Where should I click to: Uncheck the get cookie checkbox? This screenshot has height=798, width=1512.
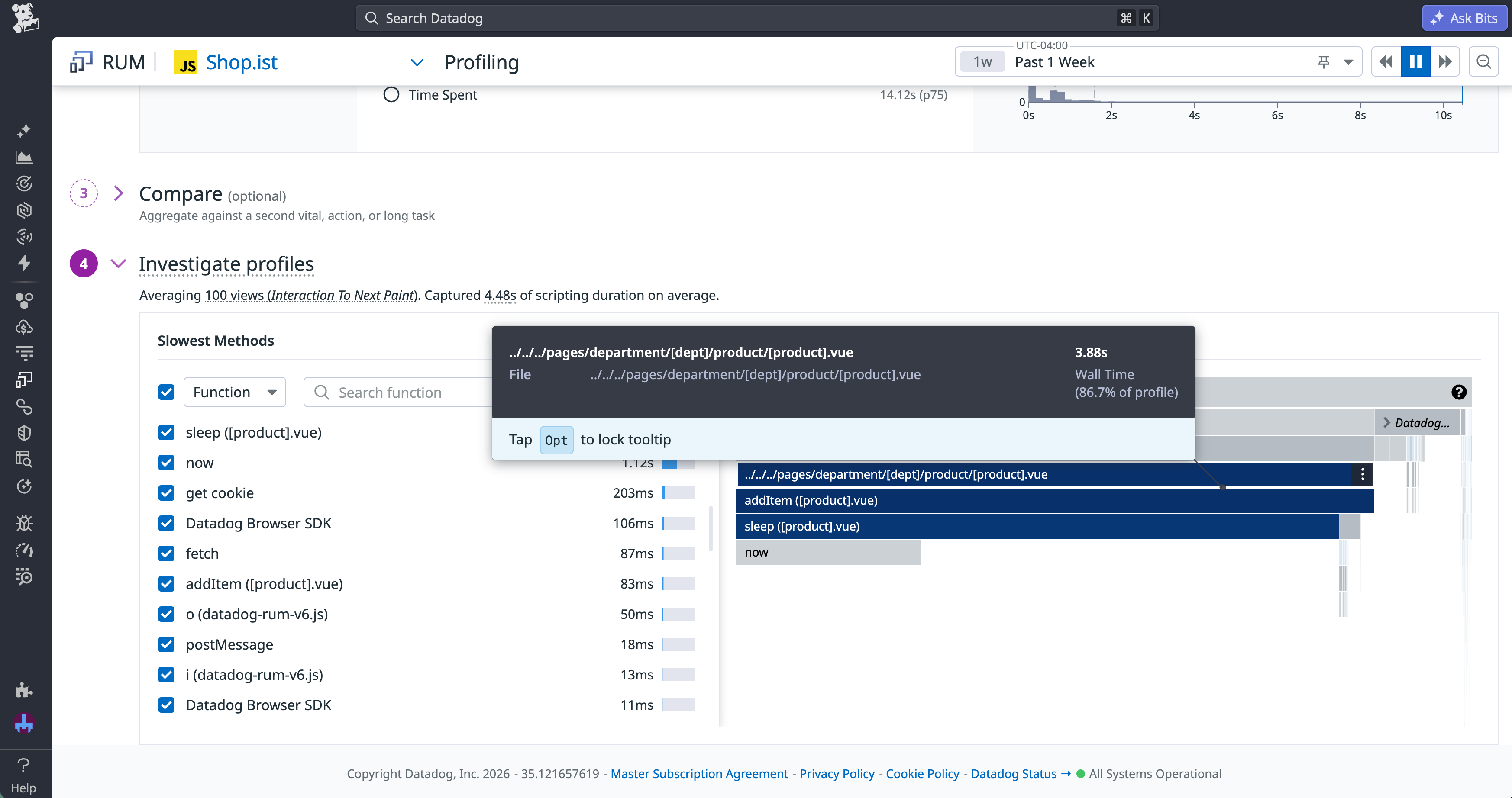click(166, 493)
